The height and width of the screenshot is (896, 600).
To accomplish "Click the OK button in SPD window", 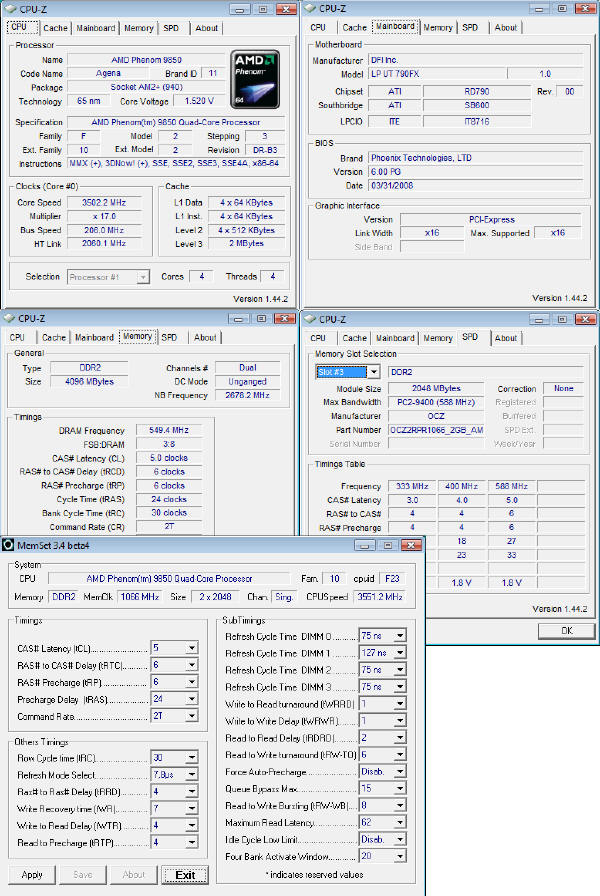I will [x=566, y=631].
